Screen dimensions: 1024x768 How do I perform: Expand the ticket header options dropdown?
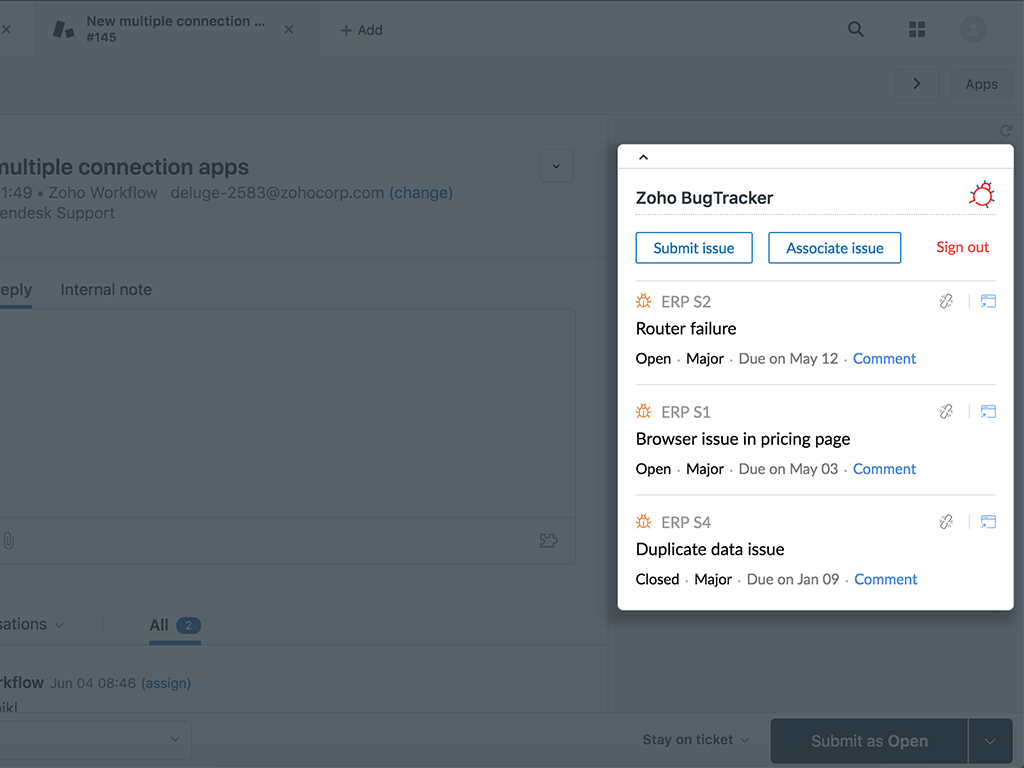pos(557,166)
